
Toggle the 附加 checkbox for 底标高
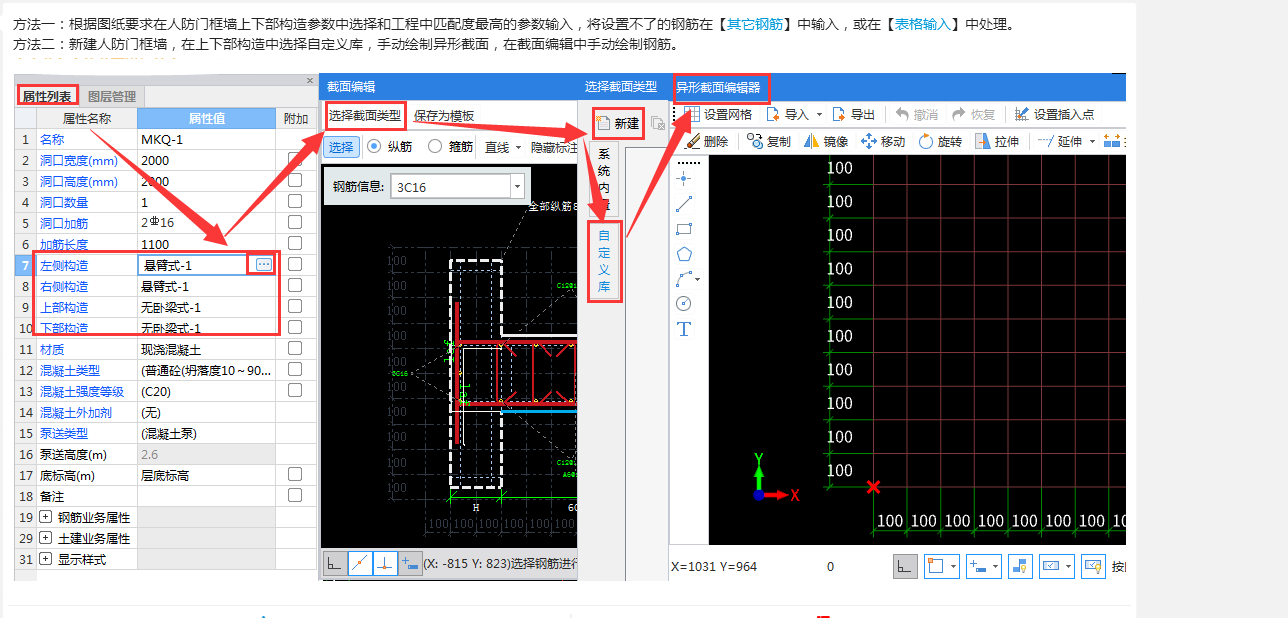pos(295,475)
